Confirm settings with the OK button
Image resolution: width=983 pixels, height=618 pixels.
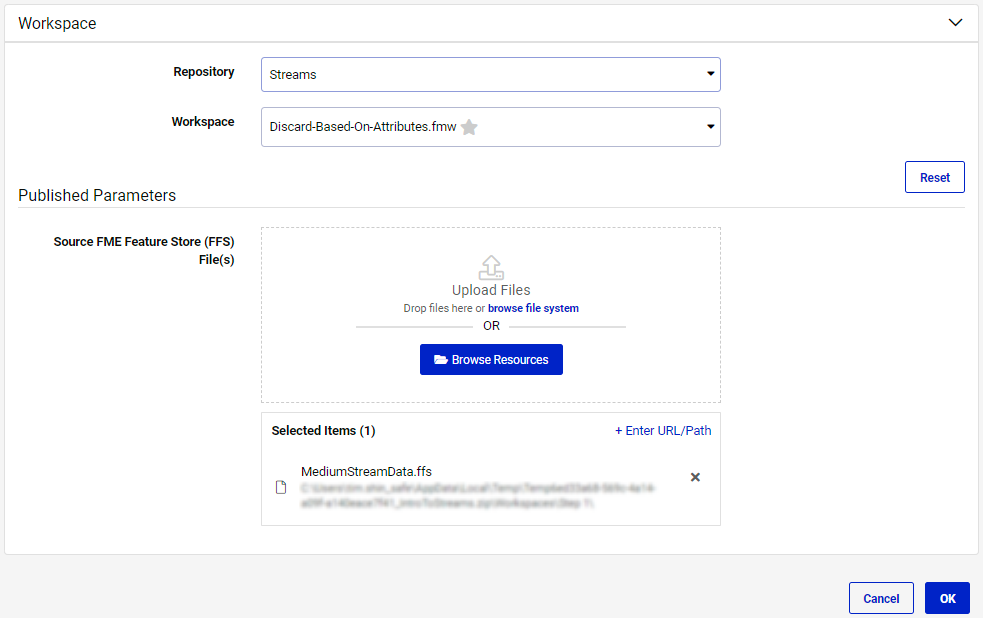[947, 597]
